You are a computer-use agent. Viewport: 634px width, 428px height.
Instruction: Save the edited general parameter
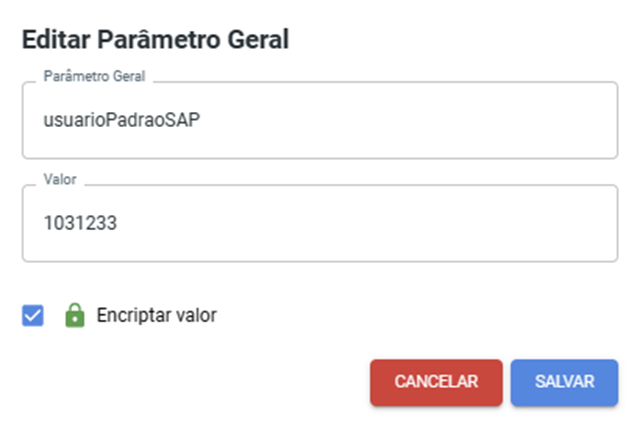pos(564,382)
